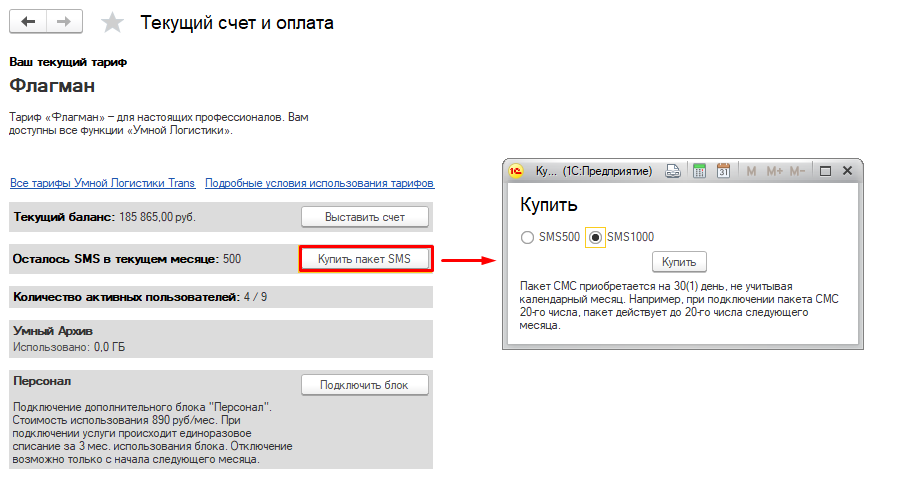
Task: Click the M- memory button in dialog
Action: coord(797,171)
